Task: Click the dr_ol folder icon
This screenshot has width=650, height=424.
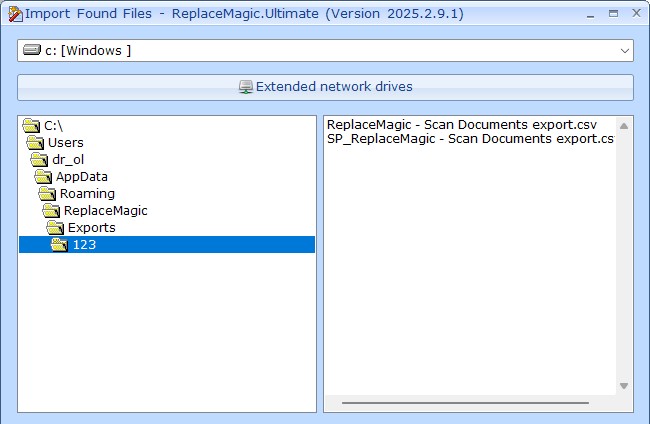Action: (x=40, y=160)
